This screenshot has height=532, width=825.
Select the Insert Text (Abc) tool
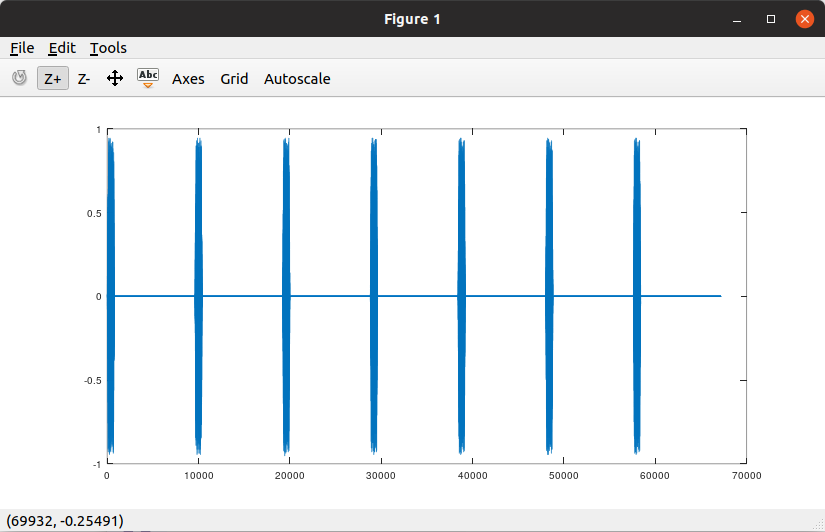(148, 78)
